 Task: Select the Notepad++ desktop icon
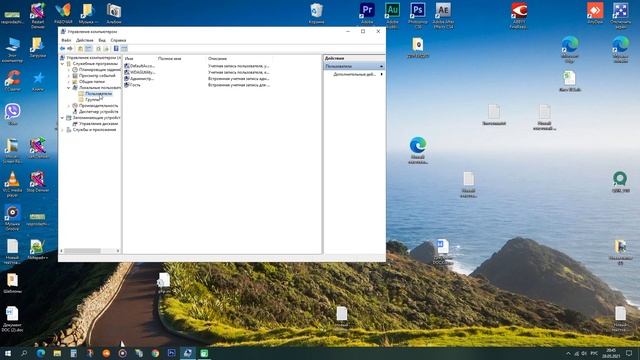click(38, 249)
